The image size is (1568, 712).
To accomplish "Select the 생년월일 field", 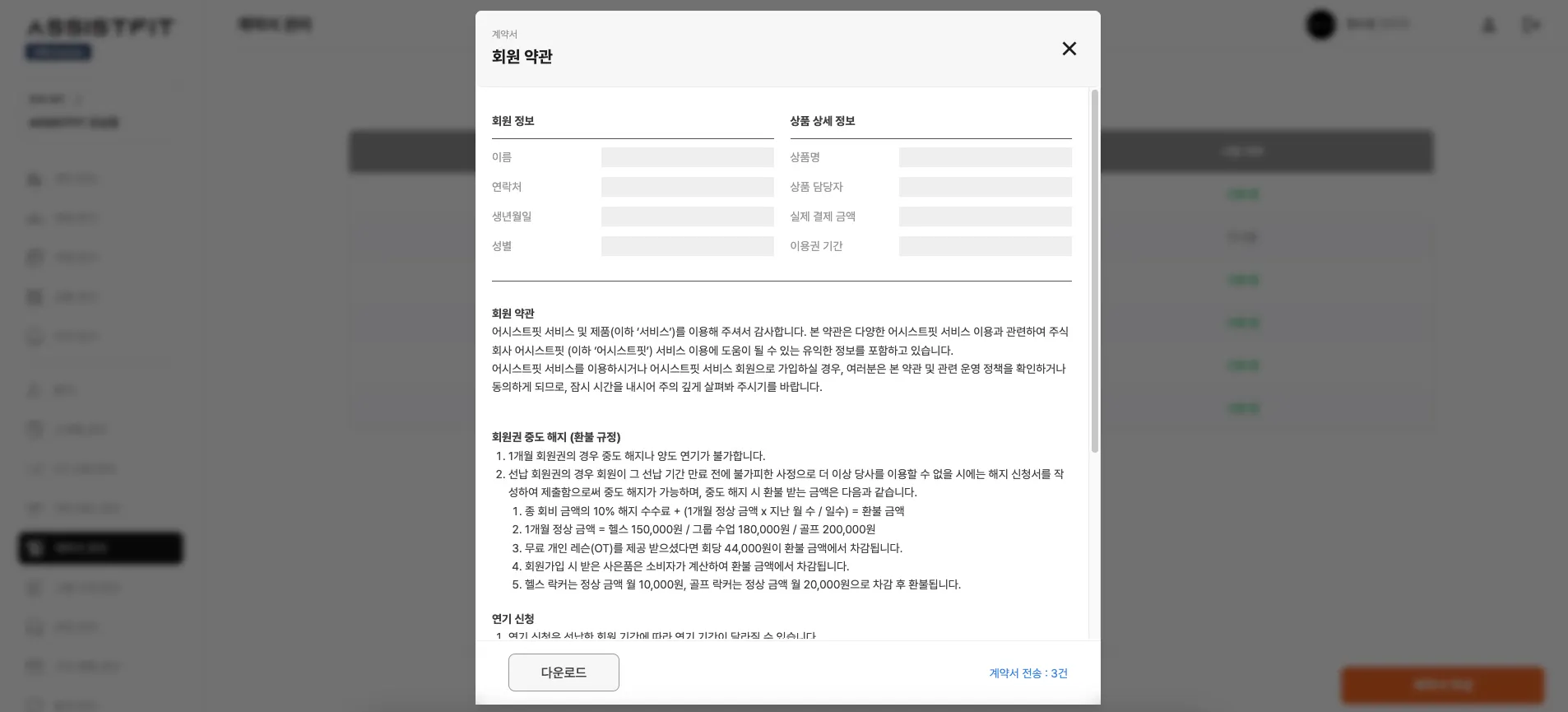I will 687,216.
